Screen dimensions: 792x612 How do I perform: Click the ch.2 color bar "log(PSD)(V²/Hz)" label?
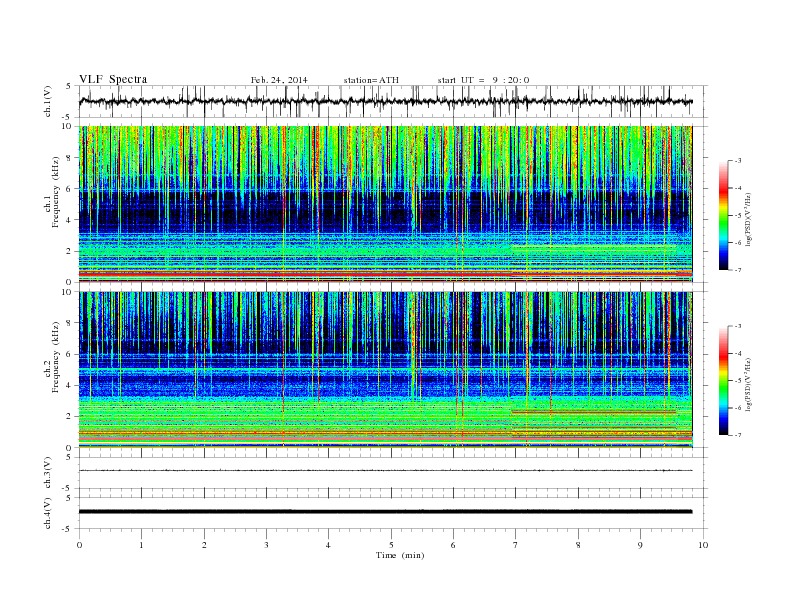748,384
